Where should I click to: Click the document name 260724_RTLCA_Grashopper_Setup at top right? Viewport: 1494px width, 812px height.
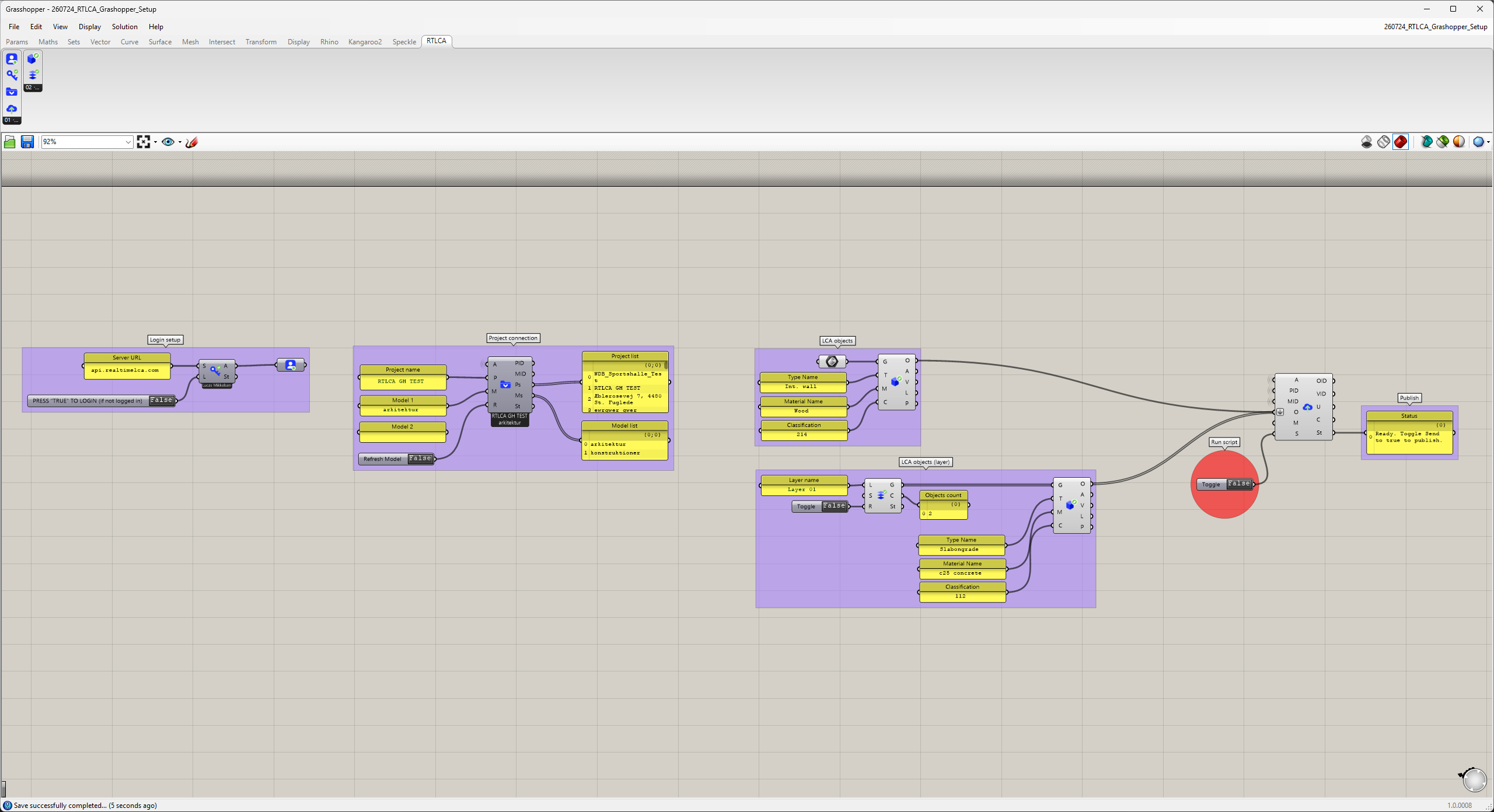1435,27
